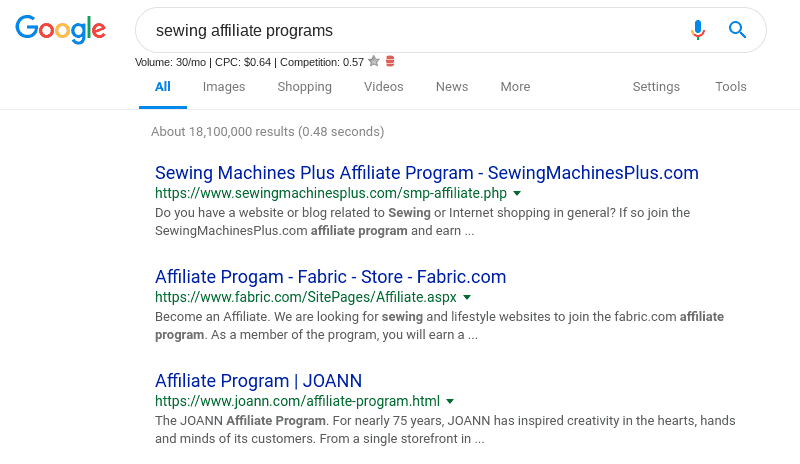Click the sewingmachinesplus.com green URL
The height and width of the screenshot is (464, 800).
click(x=331, y=193)
